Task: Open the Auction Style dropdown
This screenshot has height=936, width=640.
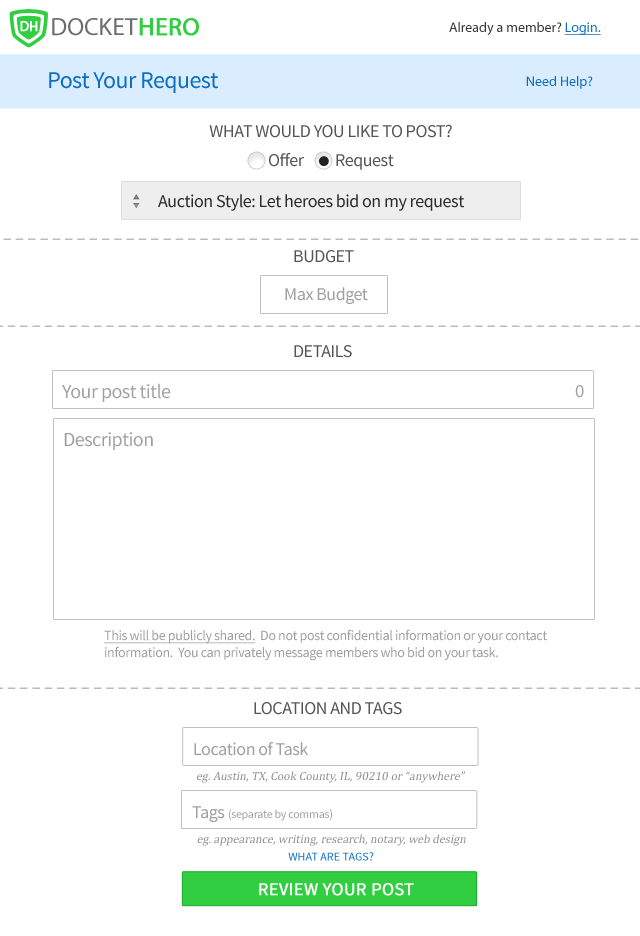Action: click(321, 201)
